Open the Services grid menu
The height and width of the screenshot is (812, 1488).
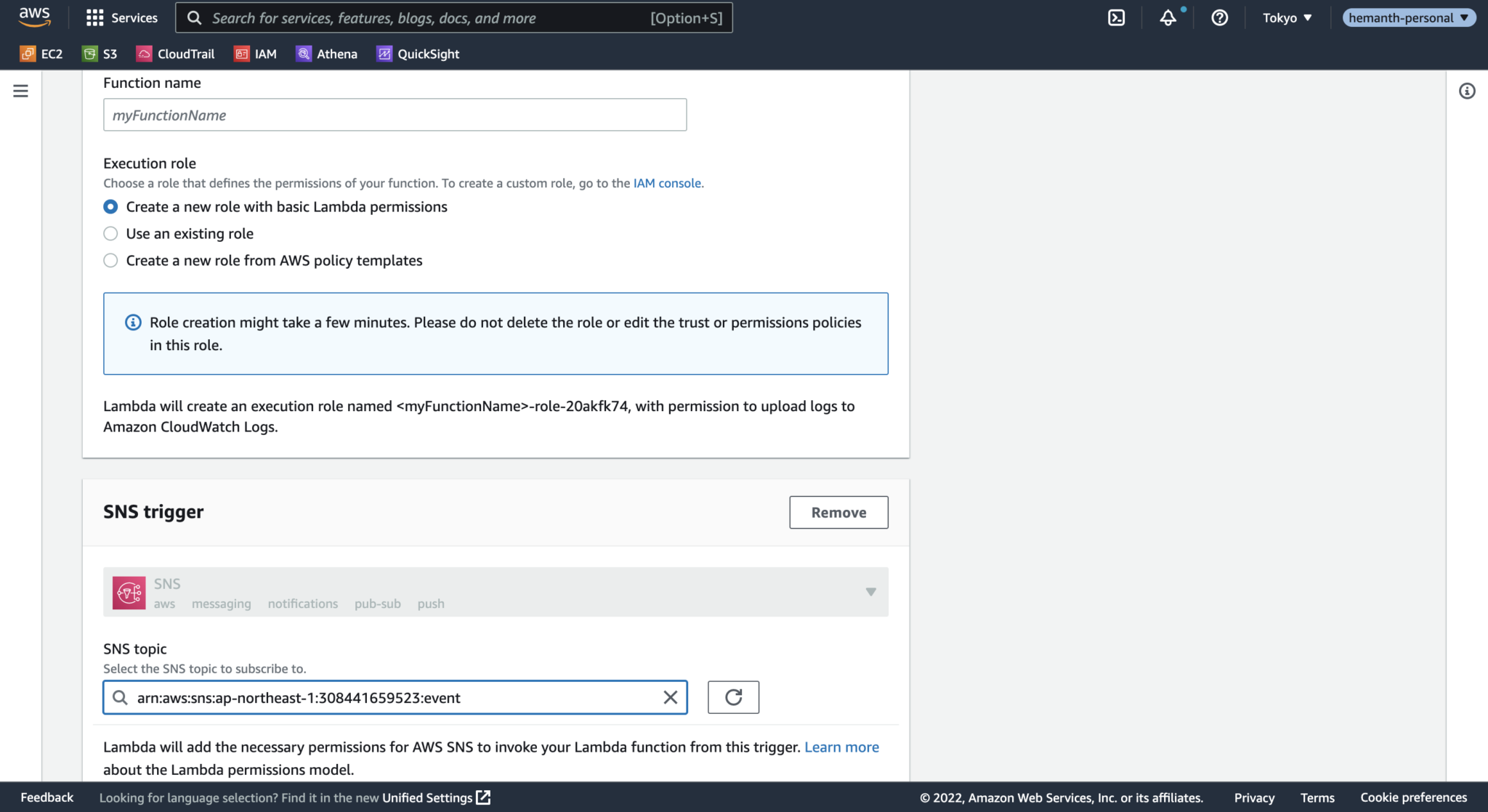[94, 18]
